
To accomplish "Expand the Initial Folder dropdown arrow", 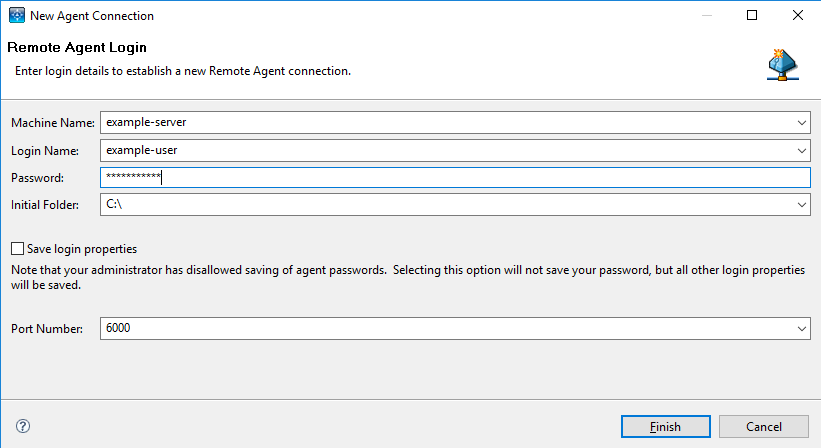I will click(801, 204).
